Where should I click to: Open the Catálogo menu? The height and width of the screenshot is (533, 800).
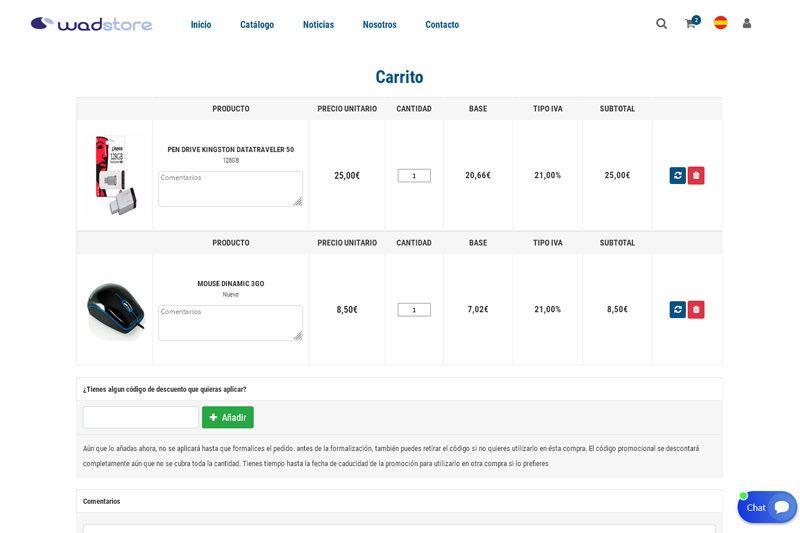pos(257,24)
